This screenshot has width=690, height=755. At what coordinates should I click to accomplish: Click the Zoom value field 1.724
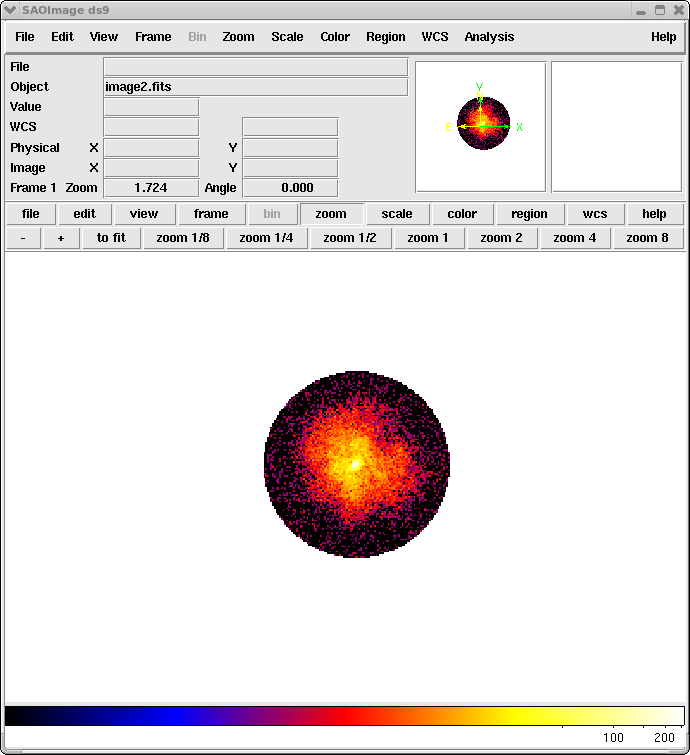coord(151,188)
